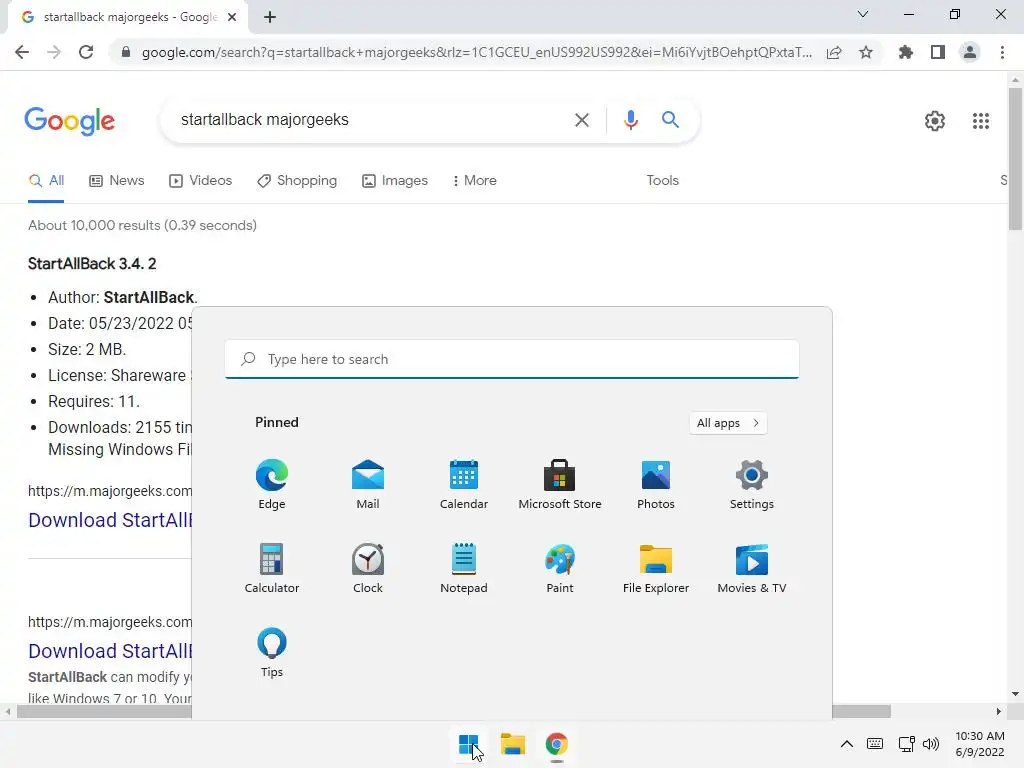Reload the Google results page

[86, 52]
